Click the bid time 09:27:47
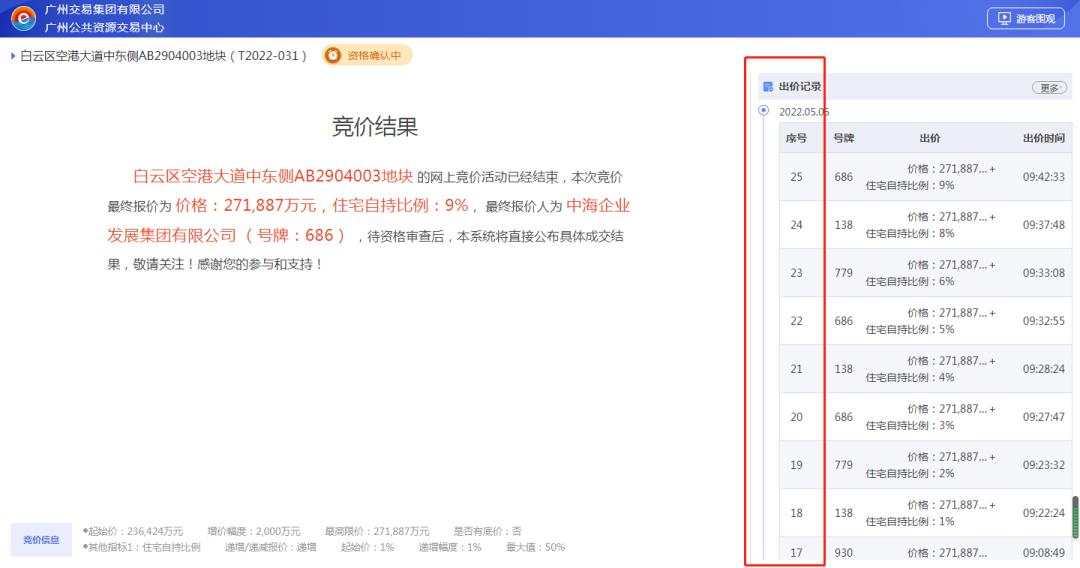1080x568 pixels. (x=1043, y=417)
